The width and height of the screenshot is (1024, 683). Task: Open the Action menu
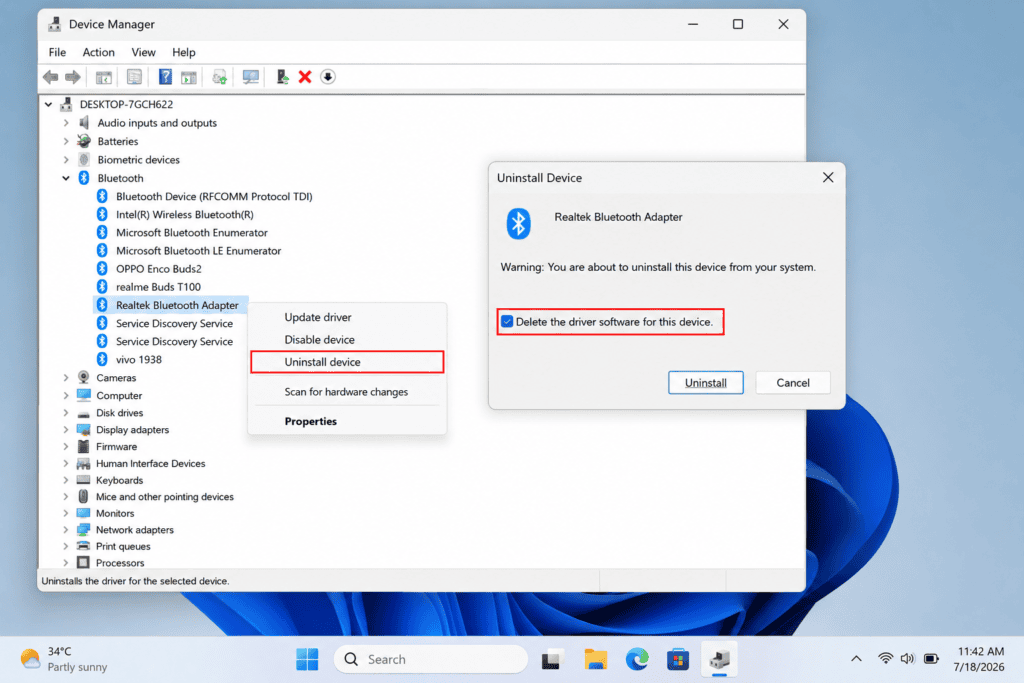[99, 52]
